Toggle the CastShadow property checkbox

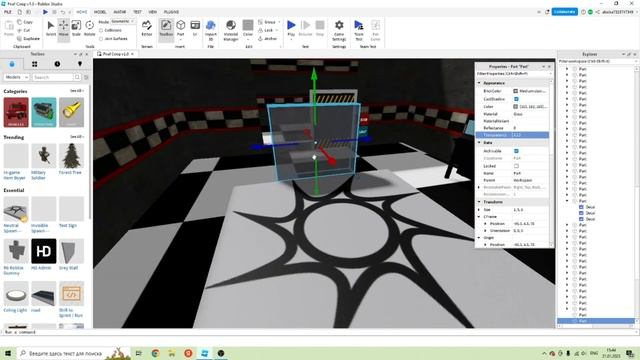516,99
